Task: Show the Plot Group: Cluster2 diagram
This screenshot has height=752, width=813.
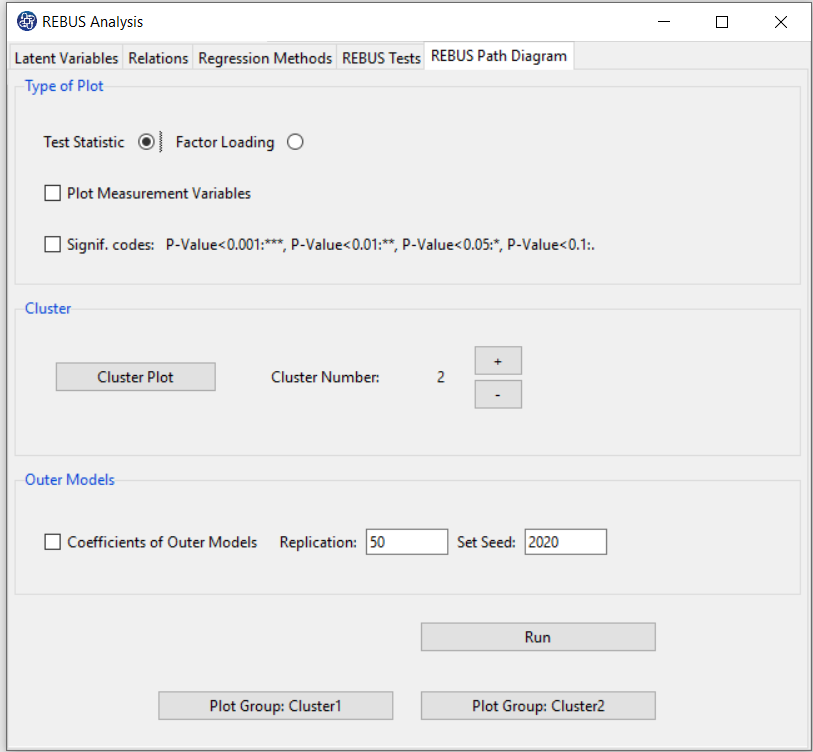Action: click(x=537, y=705)
